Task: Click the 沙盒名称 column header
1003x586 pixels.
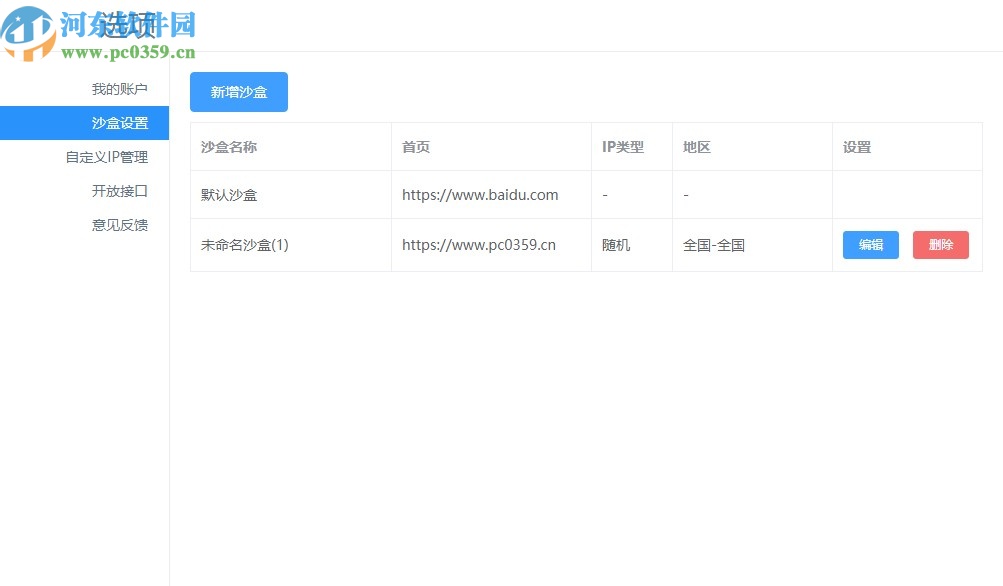Action: tap(230, 147)
